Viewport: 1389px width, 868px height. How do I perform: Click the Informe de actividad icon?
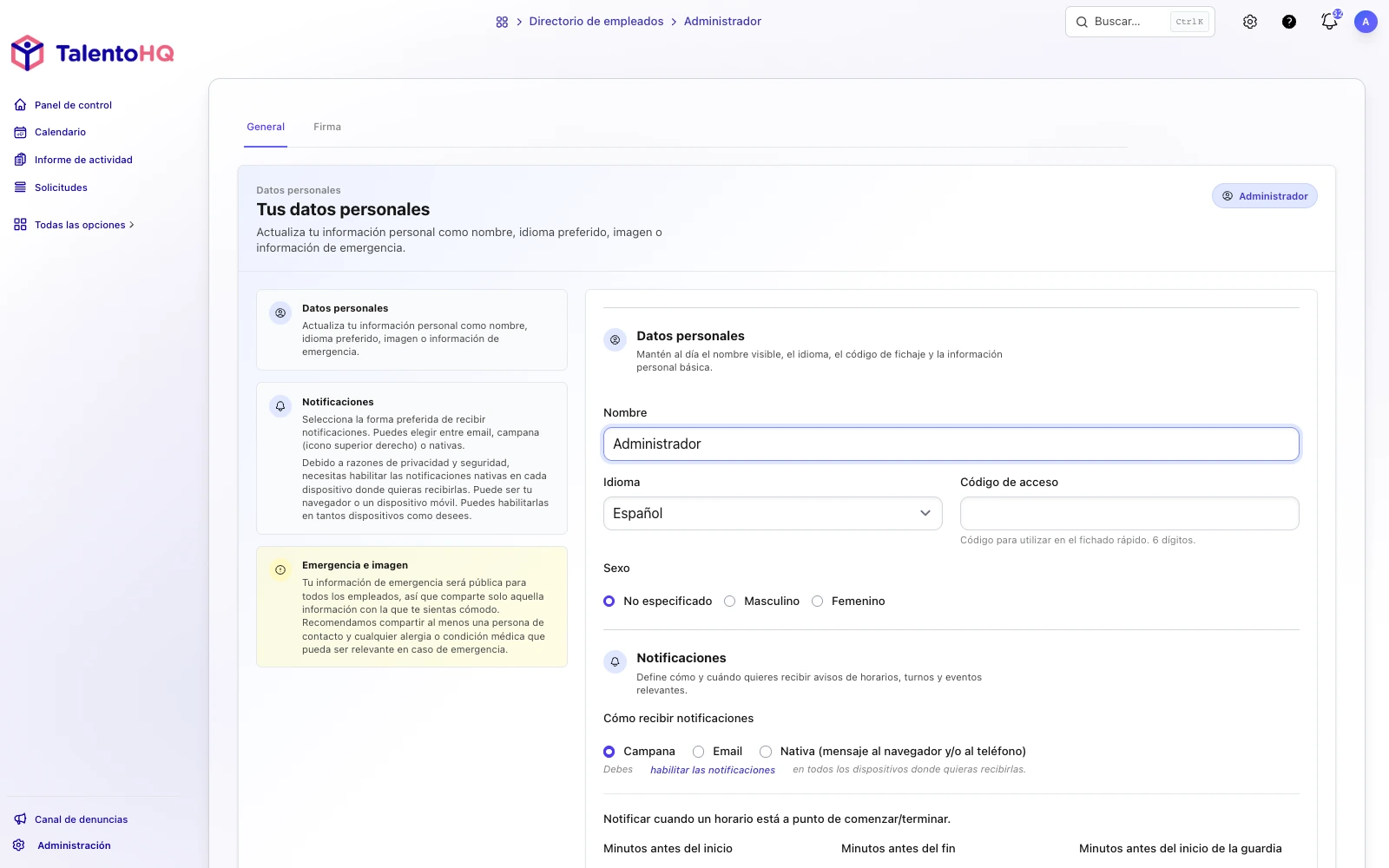coord(20,160)
